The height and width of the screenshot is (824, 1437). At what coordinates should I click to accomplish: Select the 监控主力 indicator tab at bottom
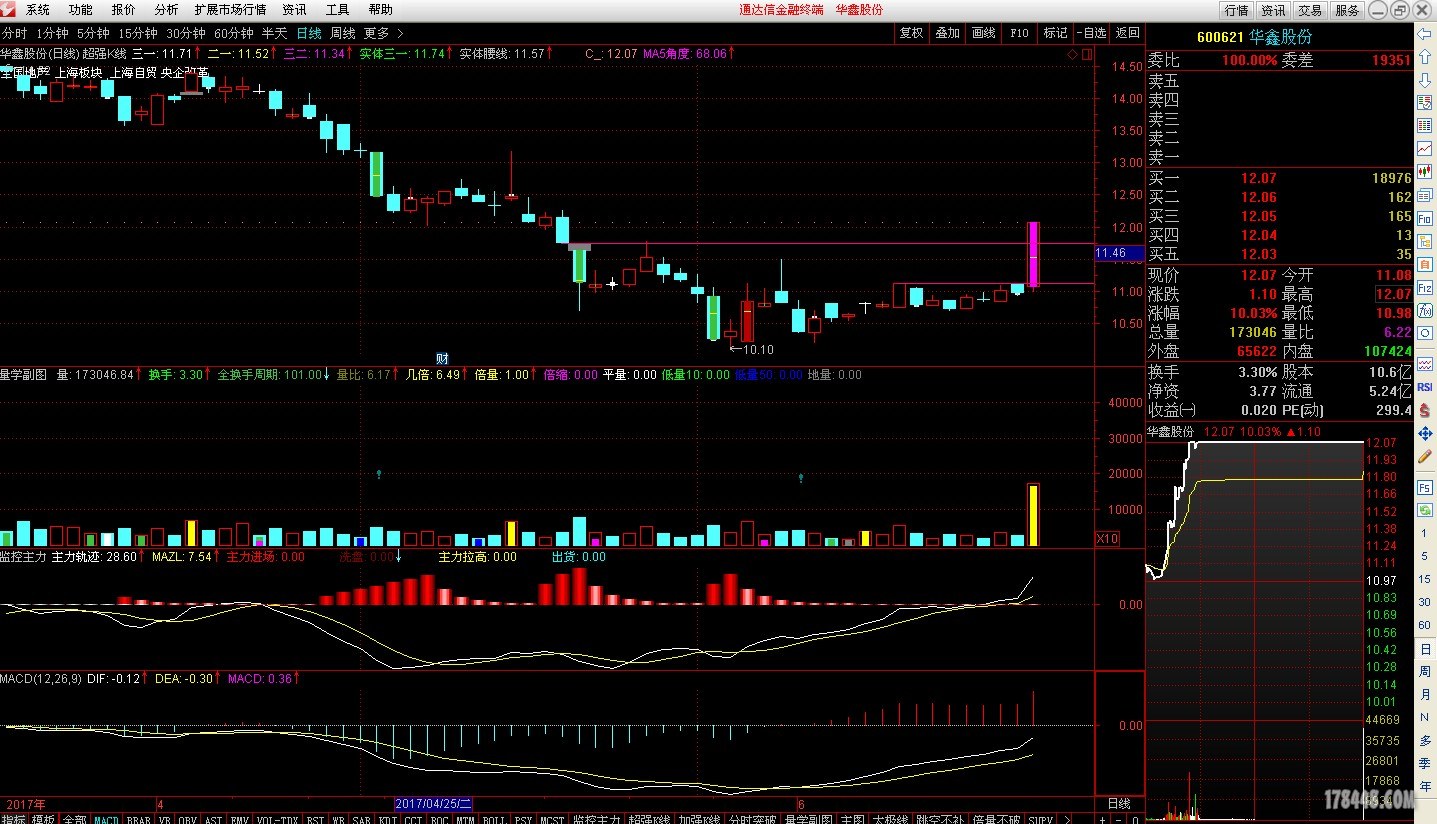[597, 819]
